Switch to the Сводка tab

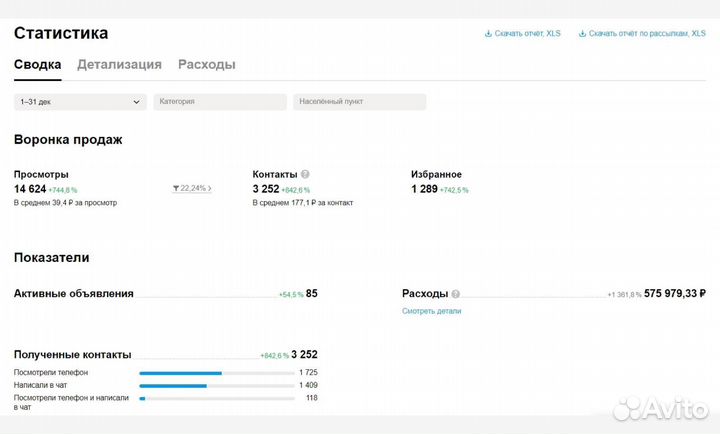tap(37, 65)
